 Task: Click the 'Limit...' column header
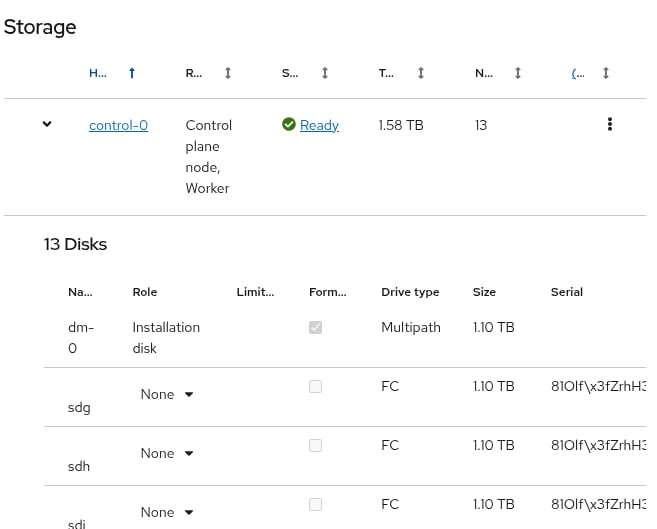click(256, 292)
